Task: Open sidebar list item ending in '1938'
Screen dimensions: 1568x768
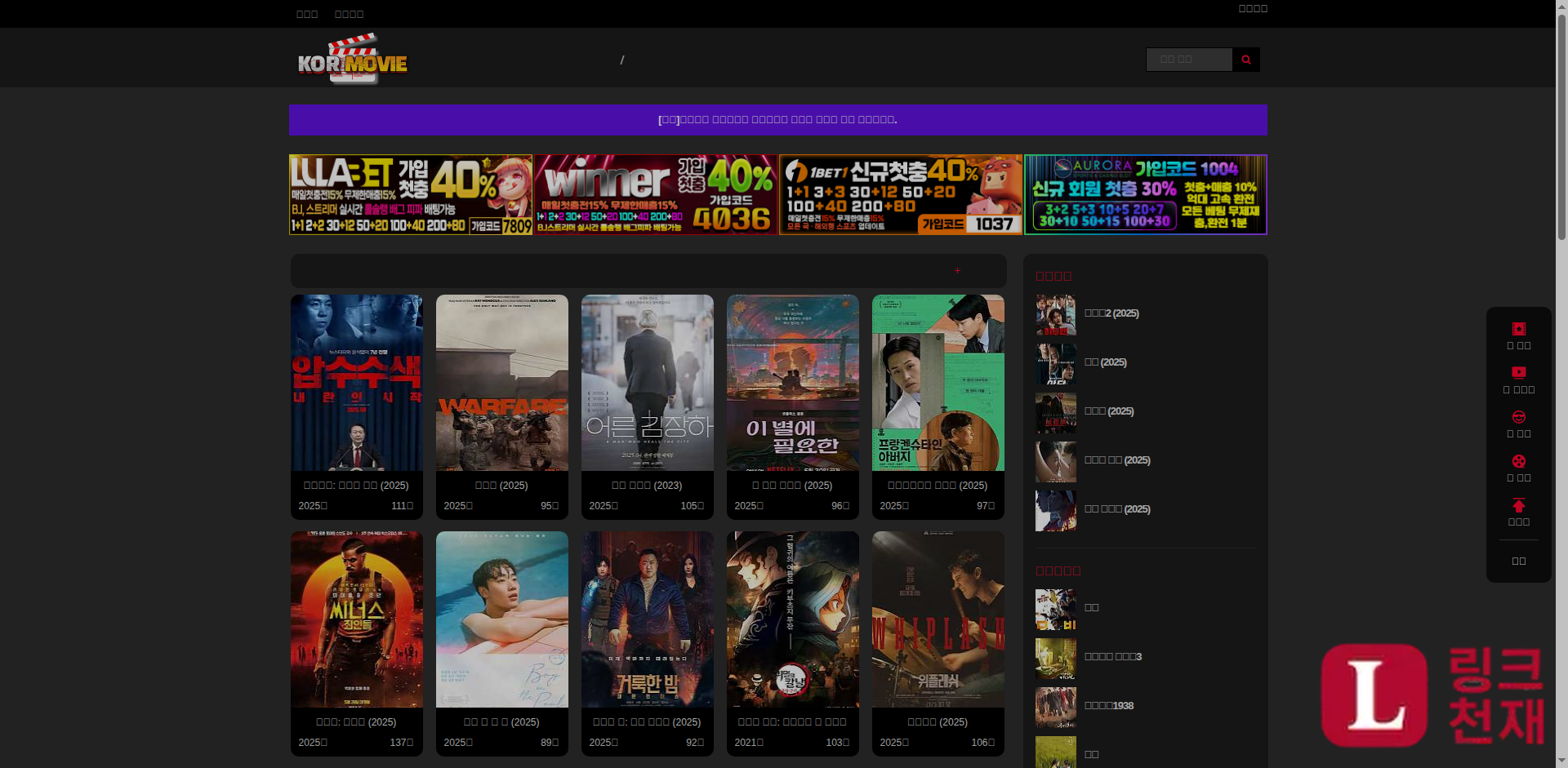Action: [1108, 706]
